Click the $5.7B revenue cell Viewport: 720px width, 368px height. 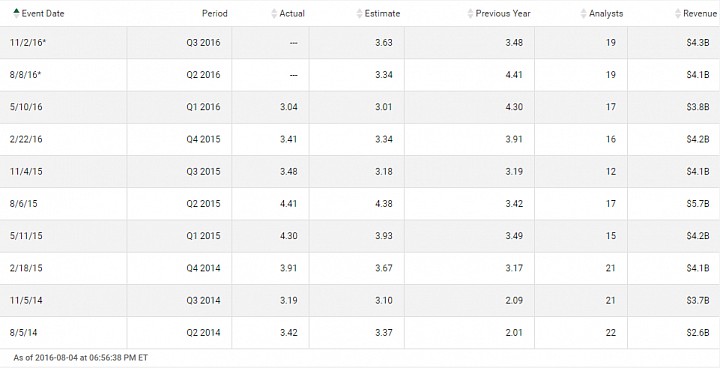coord(674,204)
